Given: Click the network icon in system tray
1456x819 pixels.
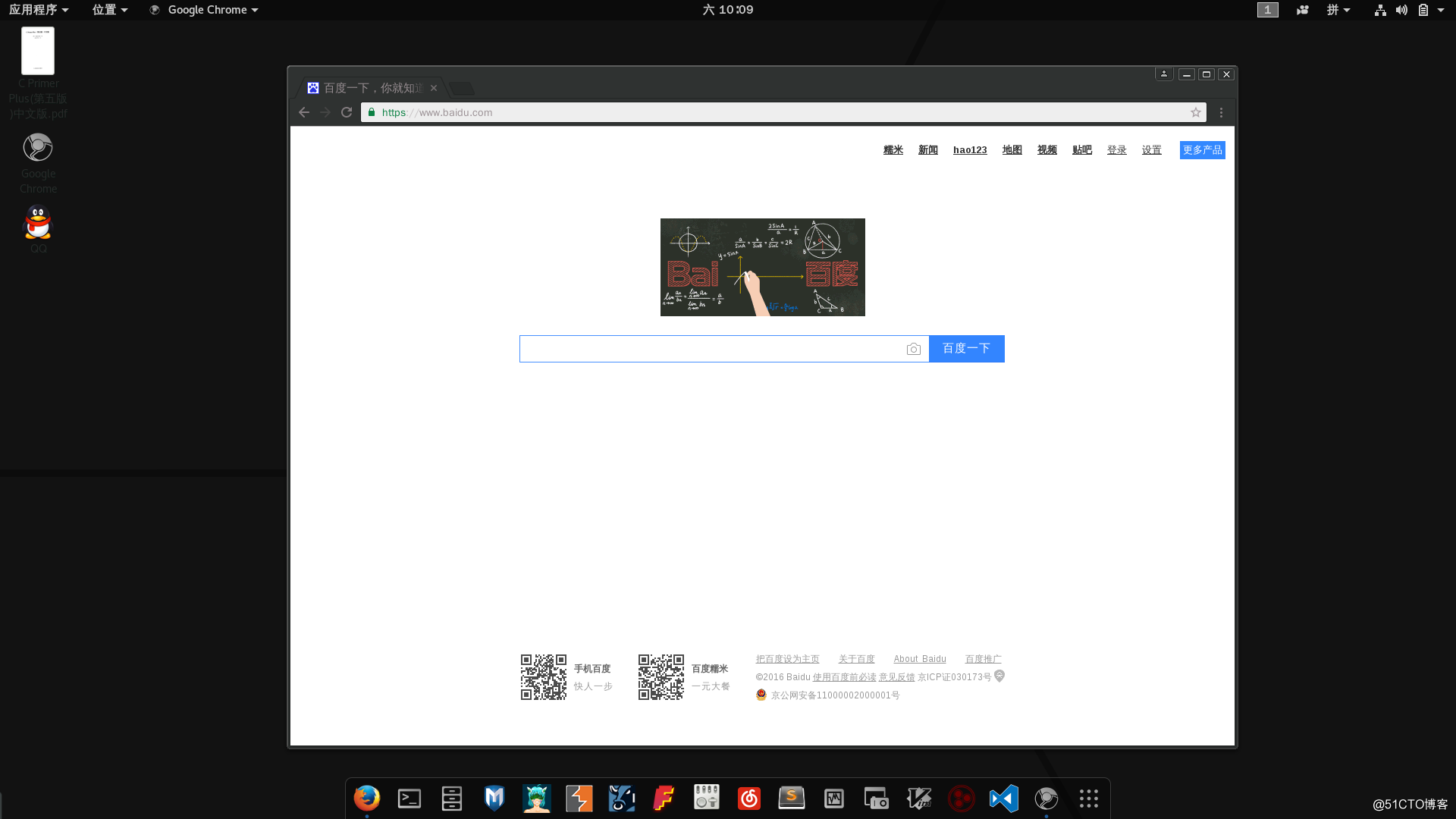Looking at the screenshot, I should (x=1380, y=10).
